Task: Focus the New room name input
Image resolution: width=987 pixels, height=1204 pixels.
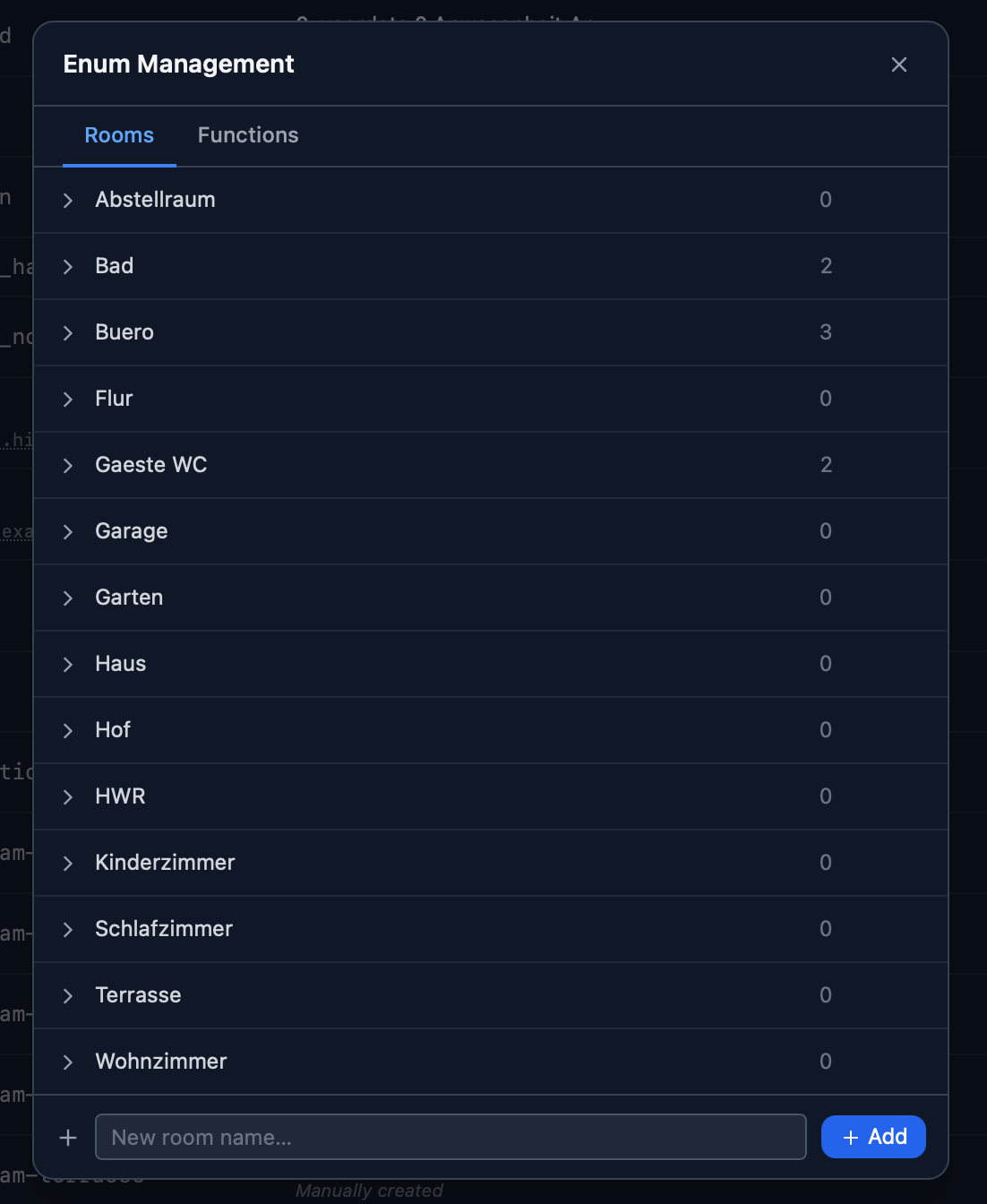Action: coord(450,1138)
